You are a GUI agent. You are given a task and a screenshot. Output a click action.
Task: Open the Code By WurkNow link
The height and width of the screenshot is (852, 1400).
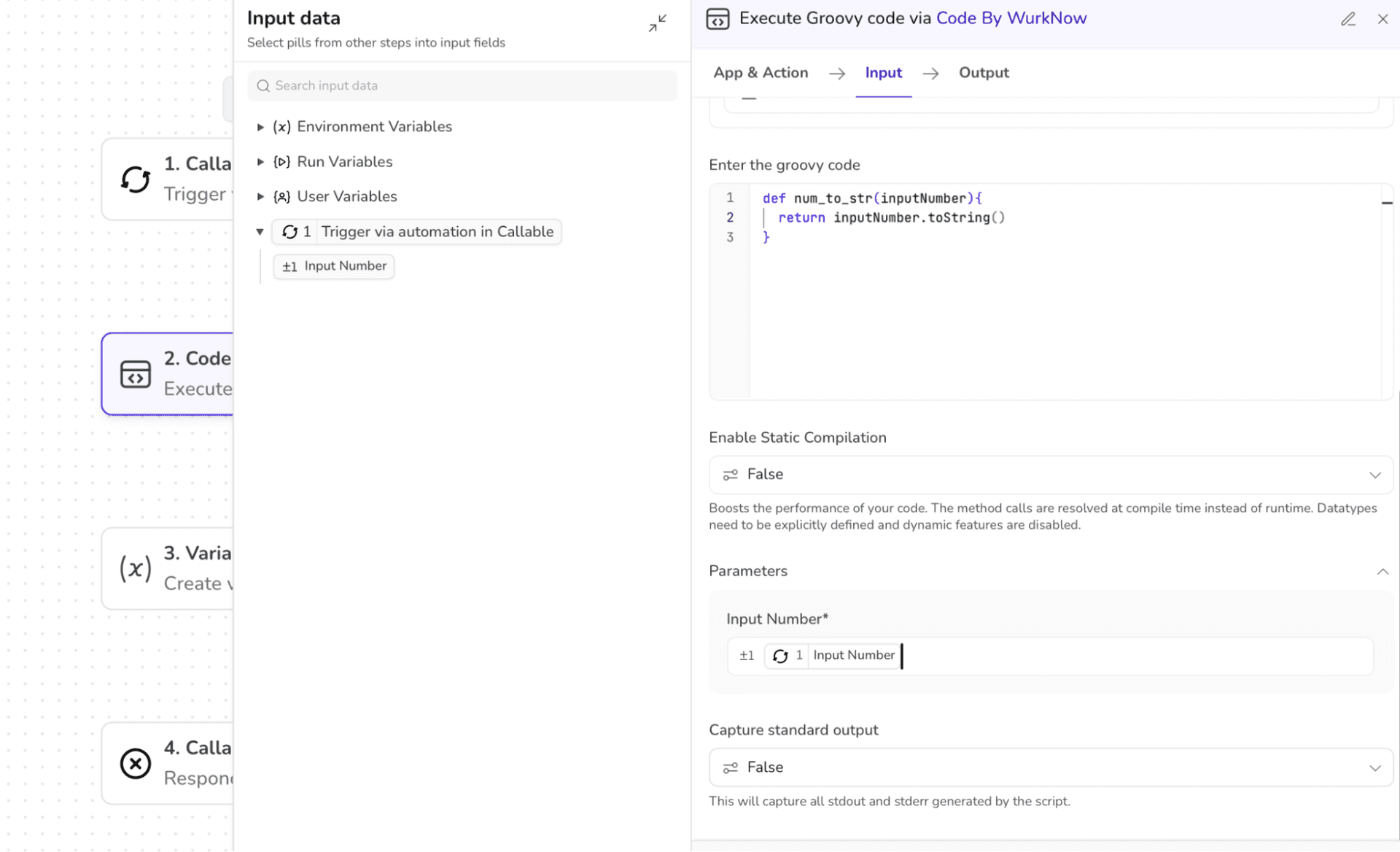pyautogui.click(x=1011, y=18)
